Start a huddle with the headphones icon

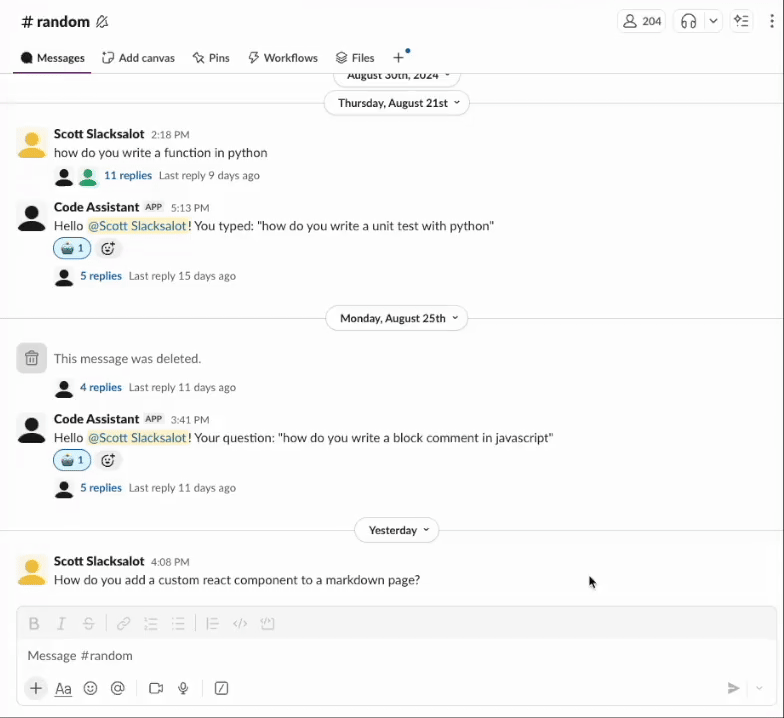(689, 21)
